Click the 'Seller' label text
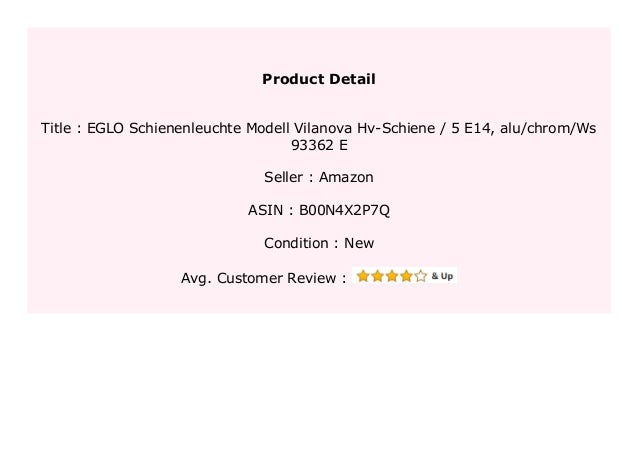 (284, 177)
